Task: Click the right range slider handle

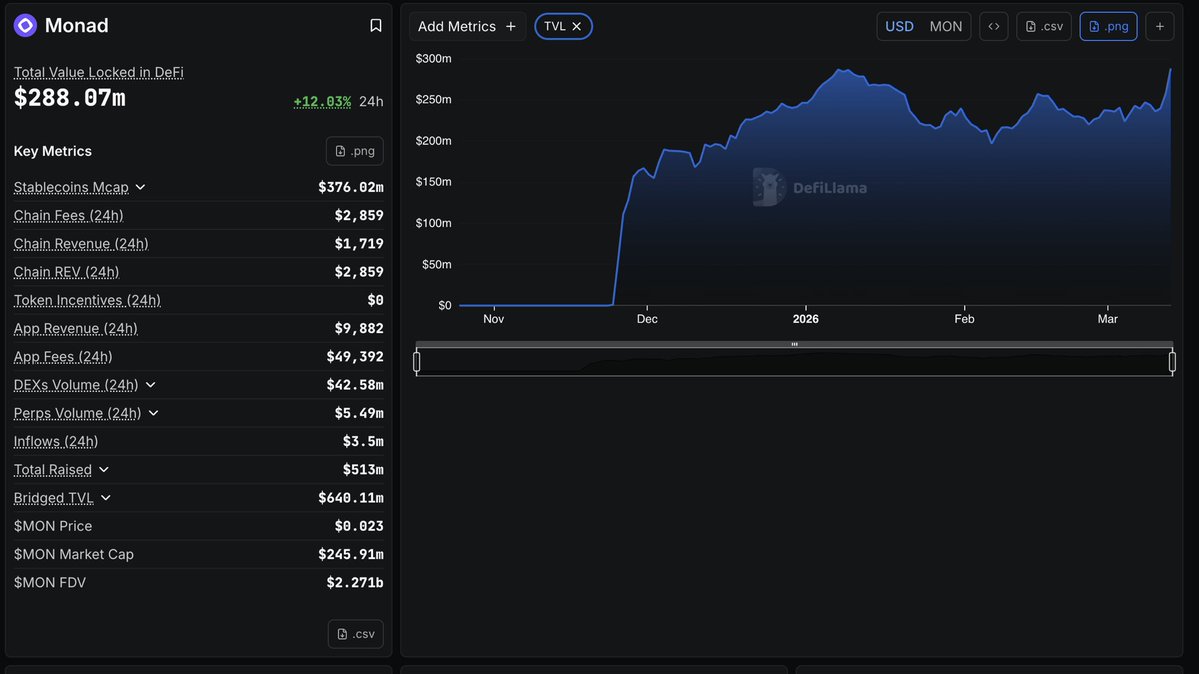Action: pos(1172,361)
